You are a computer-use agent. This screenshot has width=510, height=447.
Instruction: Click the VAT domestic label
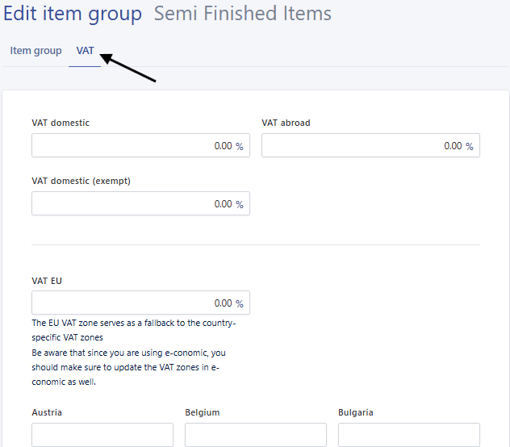(x=60, y=123)
